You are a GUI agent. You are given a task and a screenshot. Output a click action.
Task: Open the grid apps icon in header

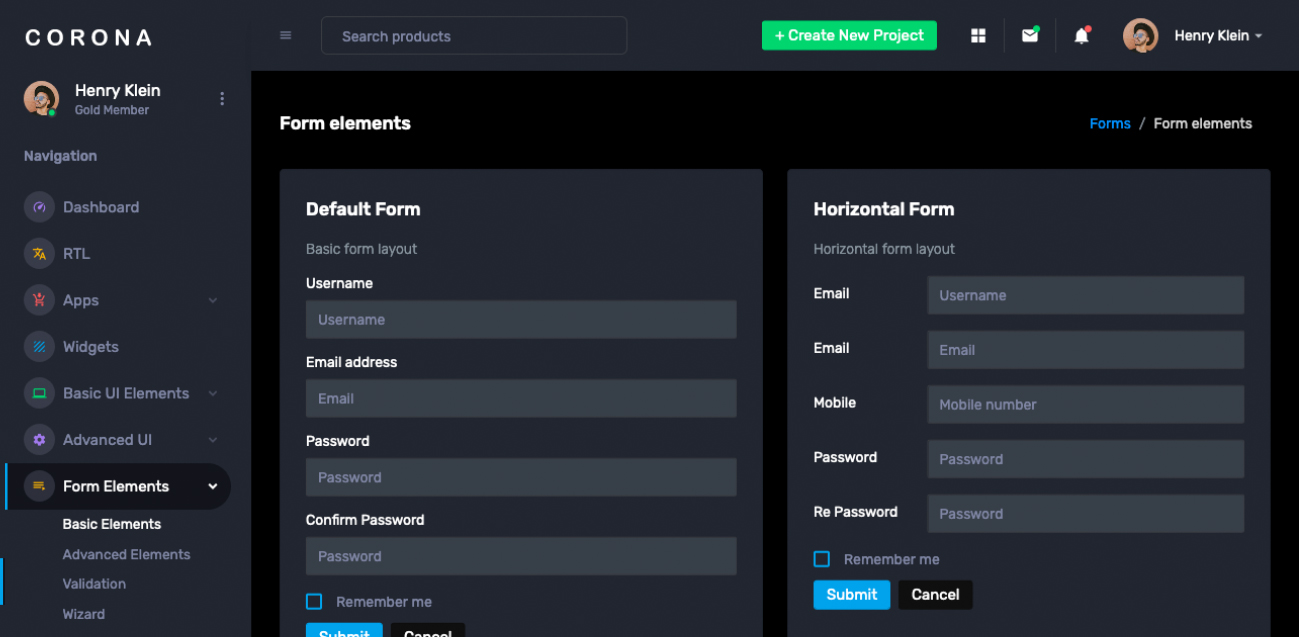pos(978,36)
